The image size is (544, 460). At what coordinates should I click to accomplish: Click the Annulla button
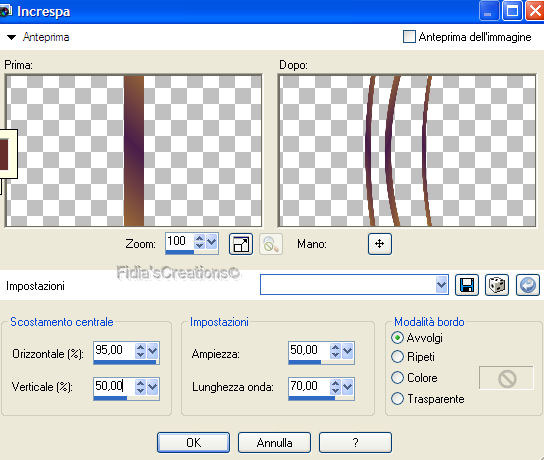coord(274,442)
